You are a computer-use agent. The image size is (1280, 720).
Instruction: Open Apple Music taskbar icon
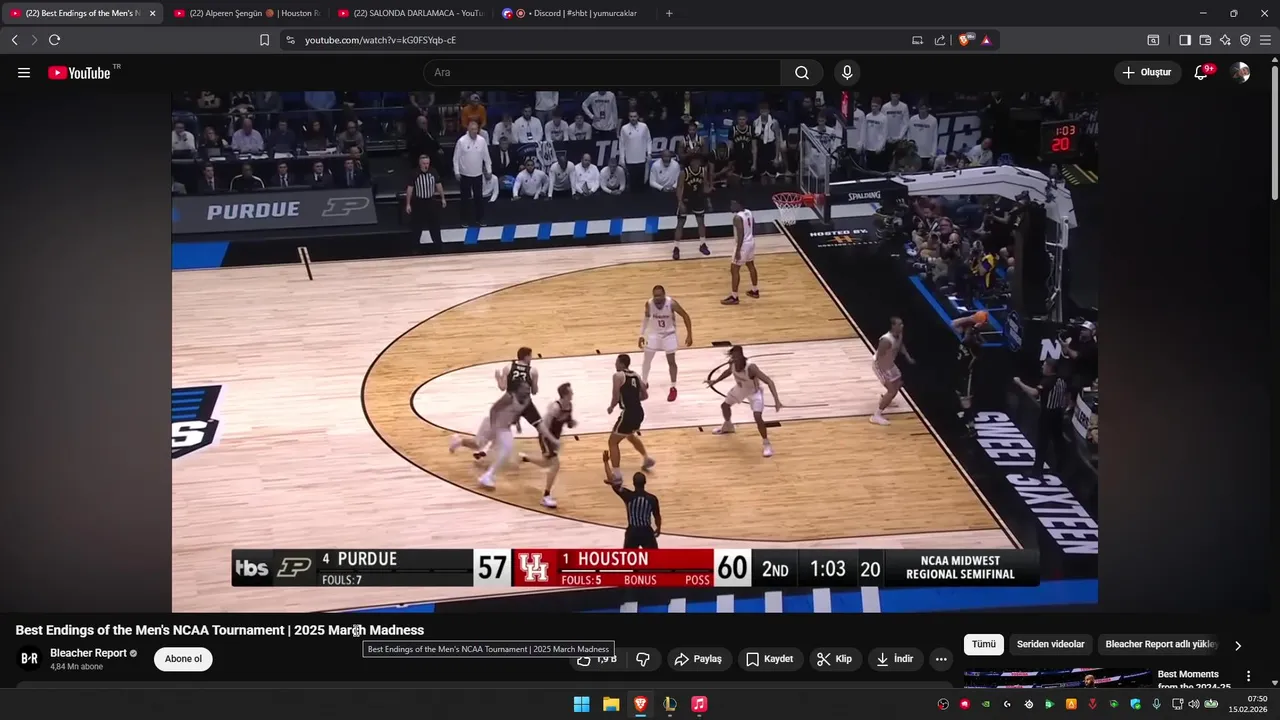point(699,704)
